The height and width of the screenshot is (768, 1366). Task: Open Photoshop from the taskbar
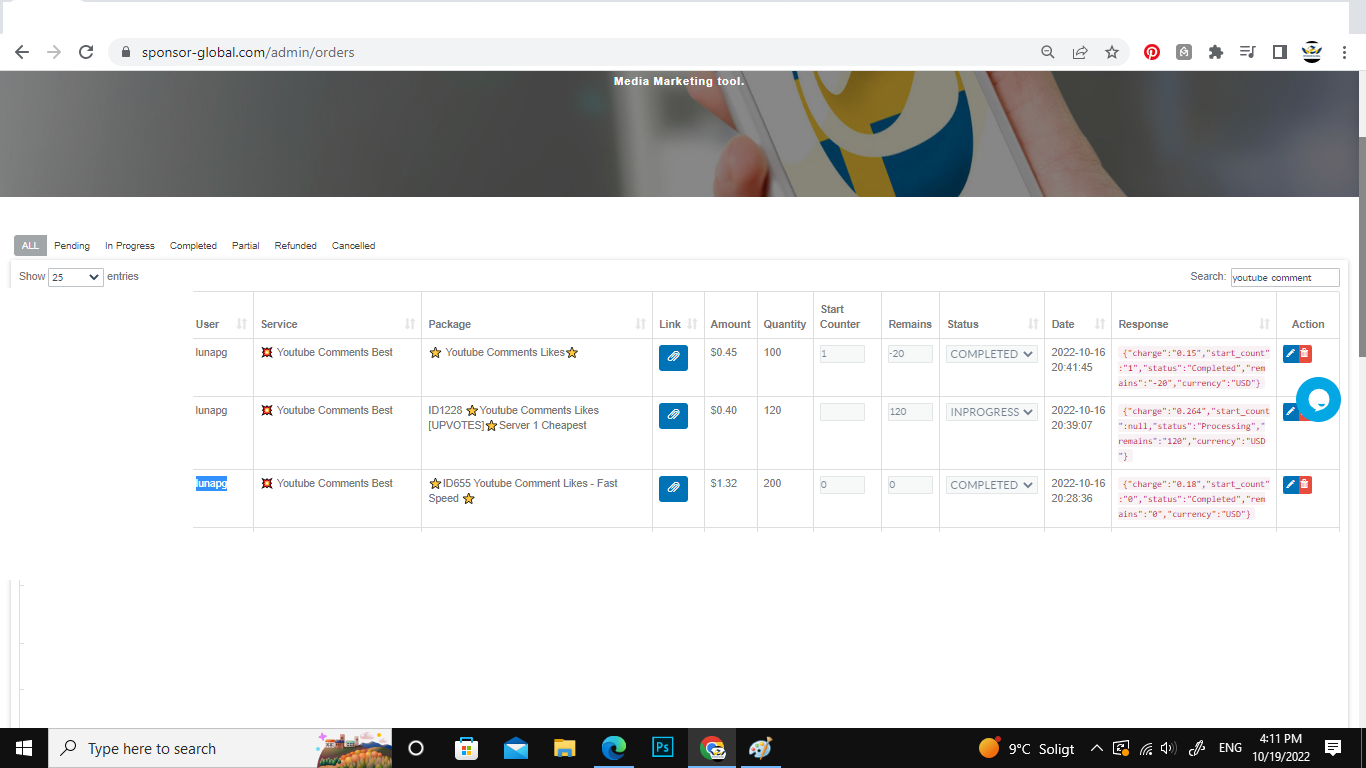662,748
